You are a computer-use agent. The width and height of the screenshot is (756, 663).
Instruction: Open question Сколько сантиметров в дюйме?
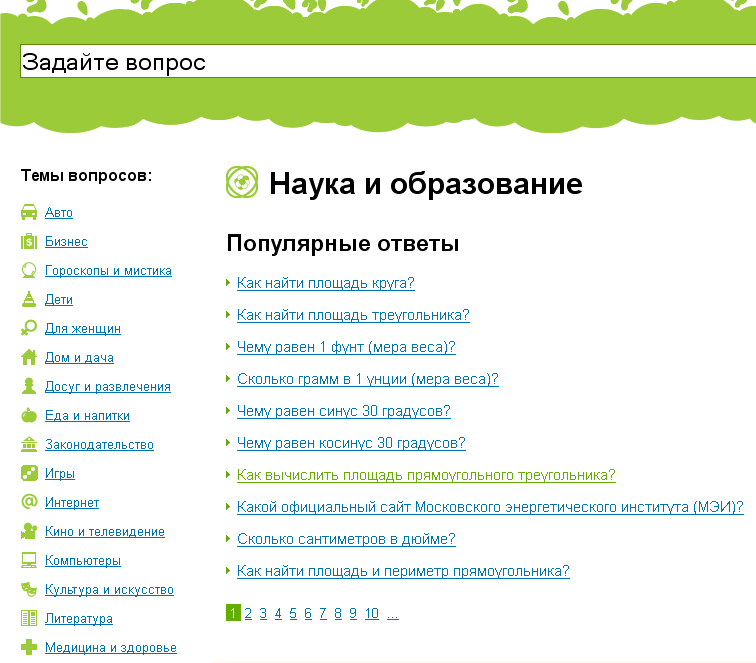point(346,539)
